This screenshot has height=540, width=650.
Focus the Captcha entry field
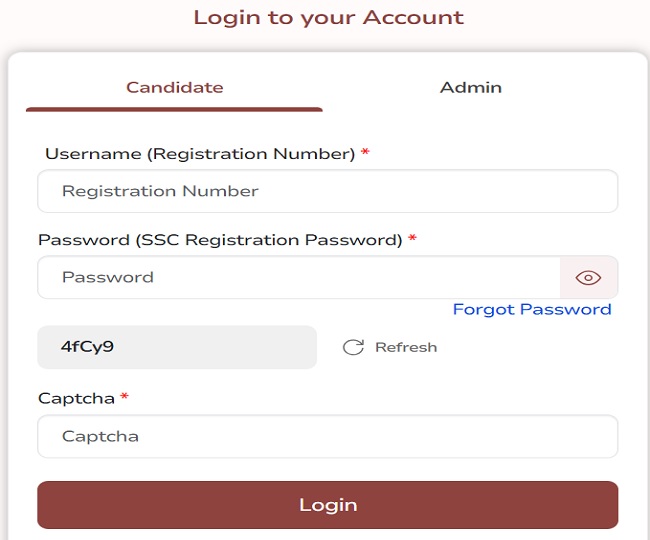pyautogui.click(x=327, y=436)
